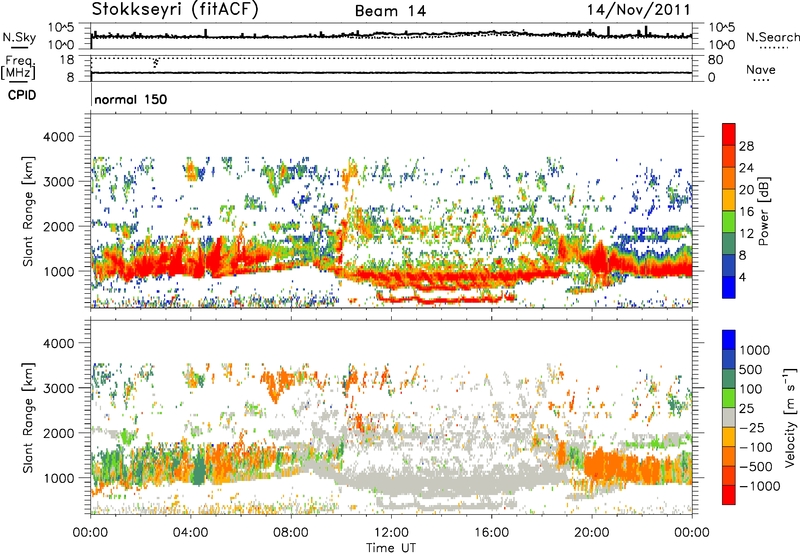Click the Power colorbar value '4'
Screen dimensions: 800x554
743,278
